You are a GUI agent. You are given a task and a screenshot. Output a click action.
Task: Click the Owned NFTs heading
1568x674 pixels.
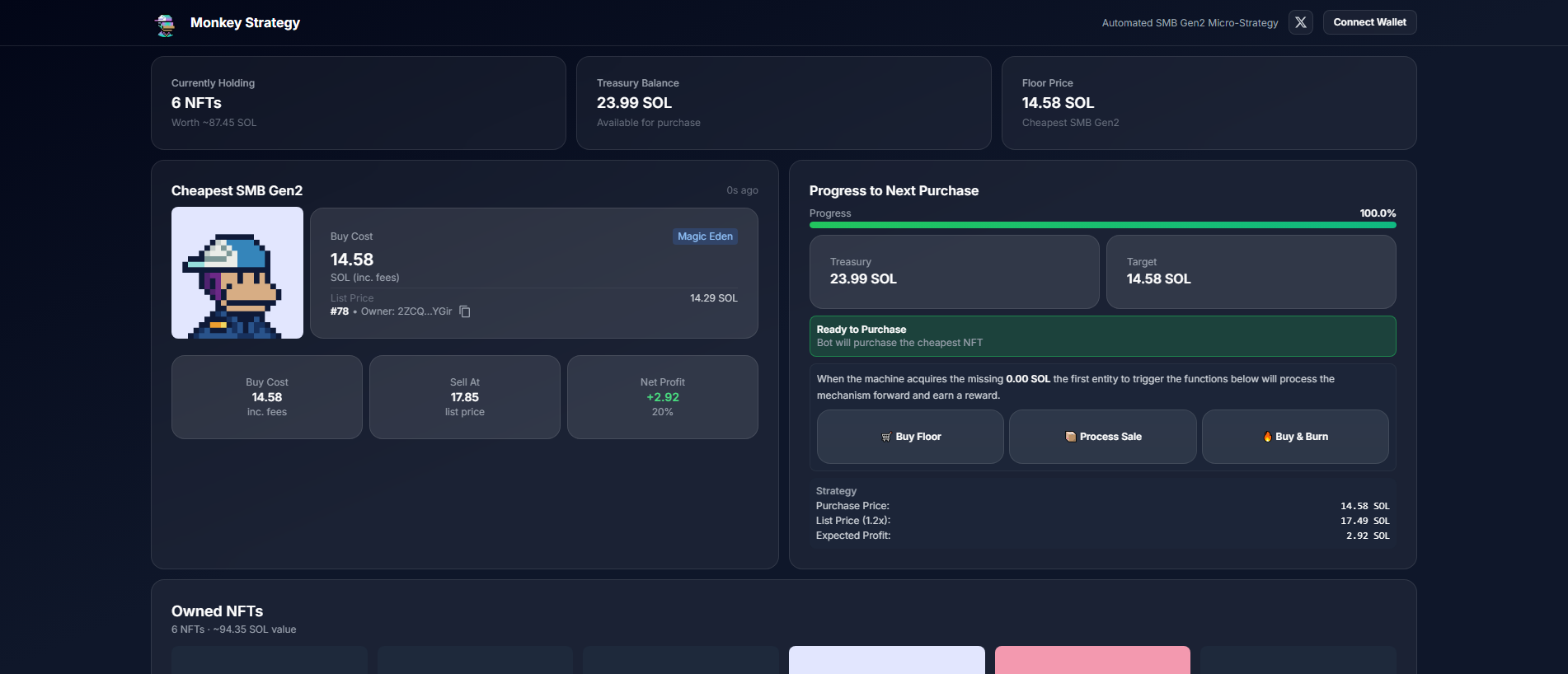217,611
